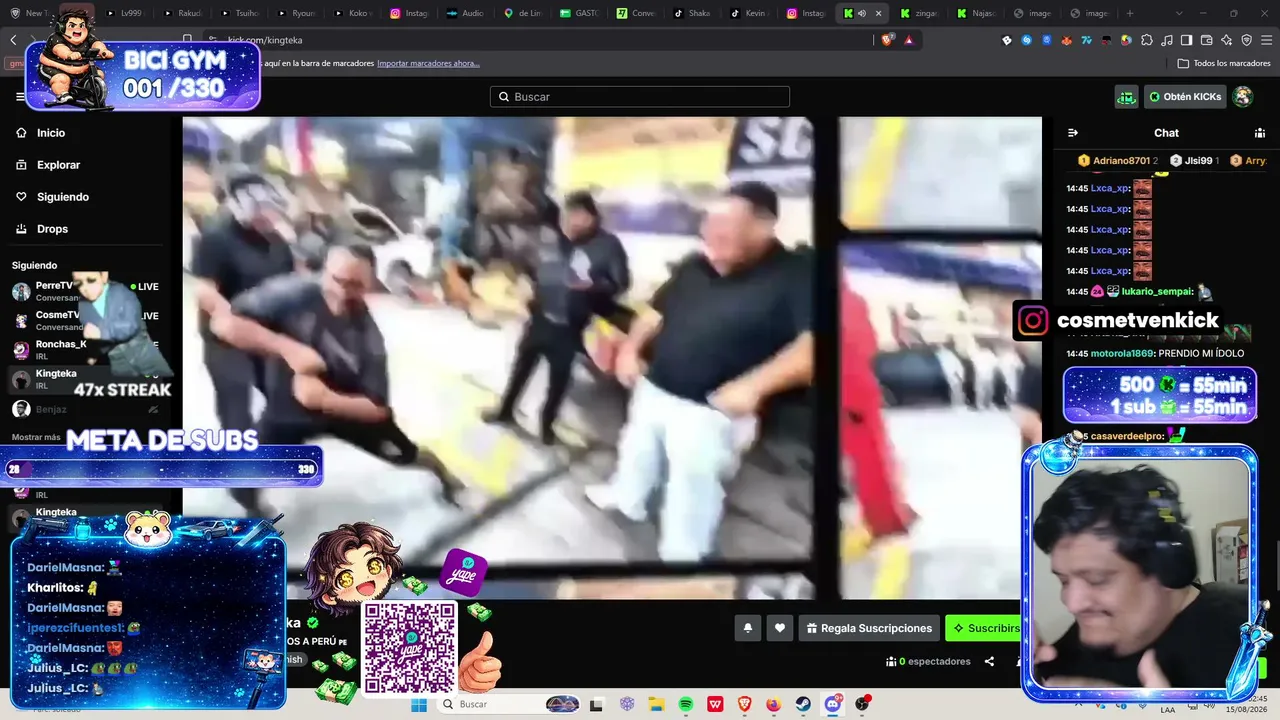
Task: Open the chat users list icon
Action: click(1260, 133)
